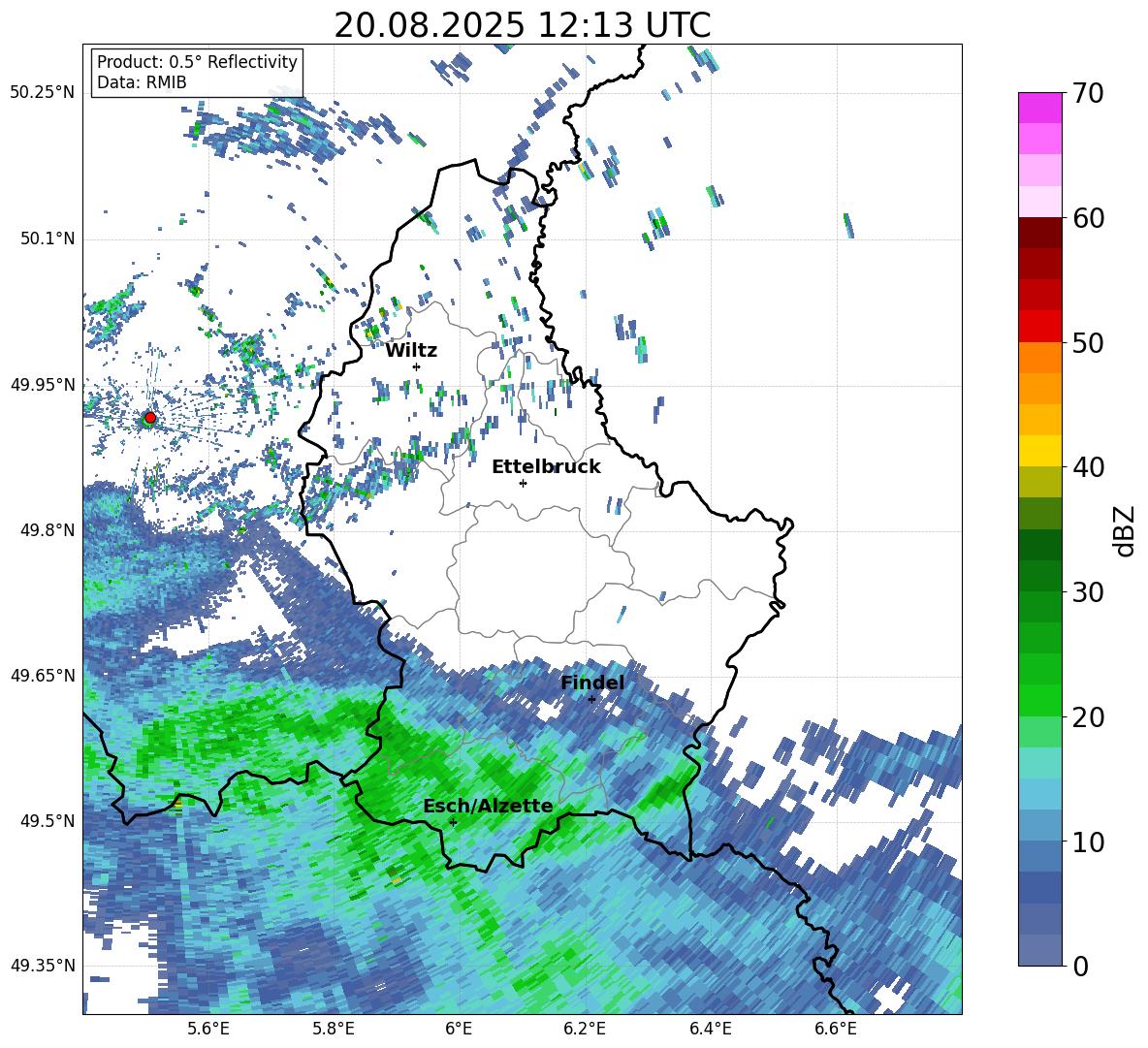The image size is (1148, 1048).
Task: Click the 49.35°N latitude label
Action: tap(43, 966)
